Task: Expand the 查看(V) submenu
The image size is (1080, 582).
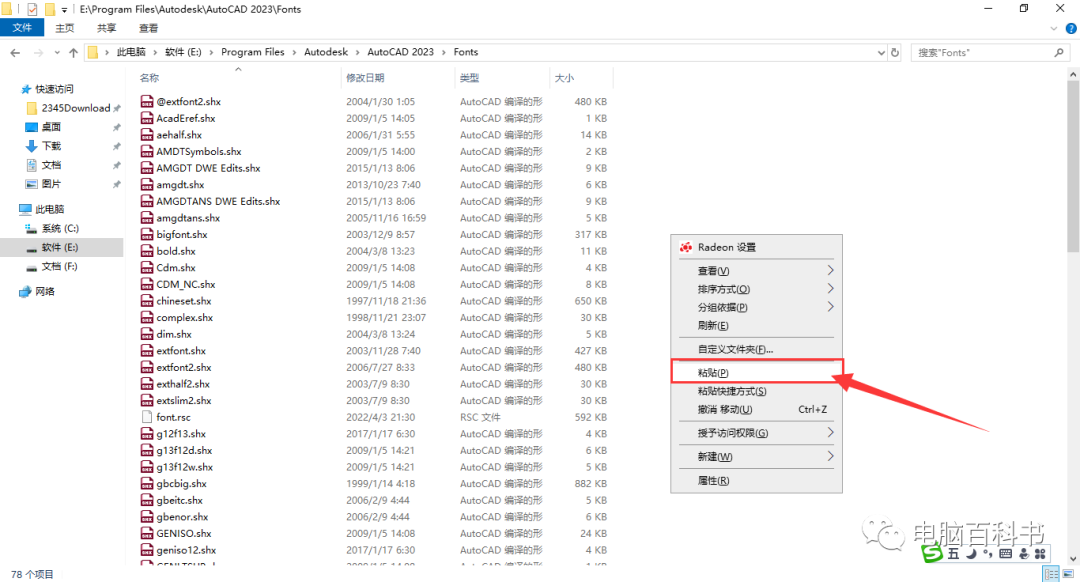Action: click(830, 270)
